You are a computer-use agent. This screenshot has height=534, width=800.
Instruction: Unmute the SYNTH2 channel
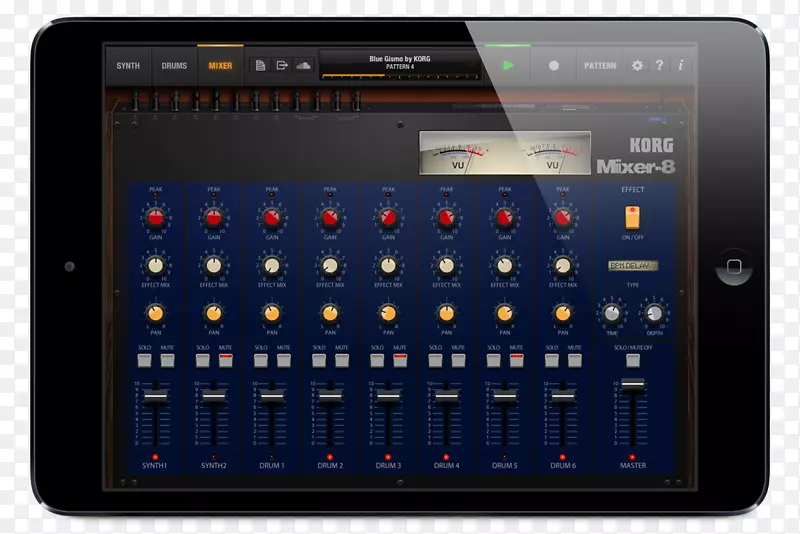pyautogui.click(x=226, y=361)
